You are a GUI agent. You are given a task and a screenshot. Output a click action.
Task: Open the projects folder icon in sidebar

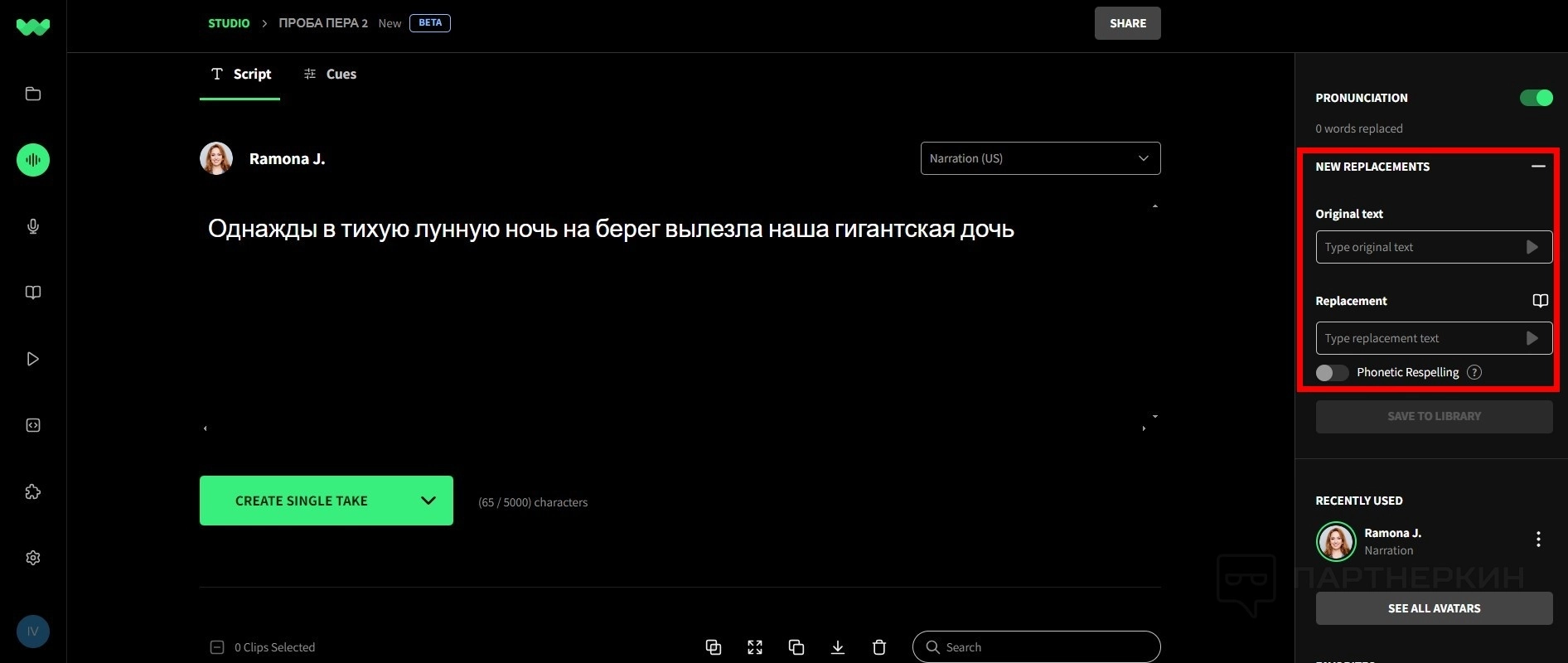[33, 94]
